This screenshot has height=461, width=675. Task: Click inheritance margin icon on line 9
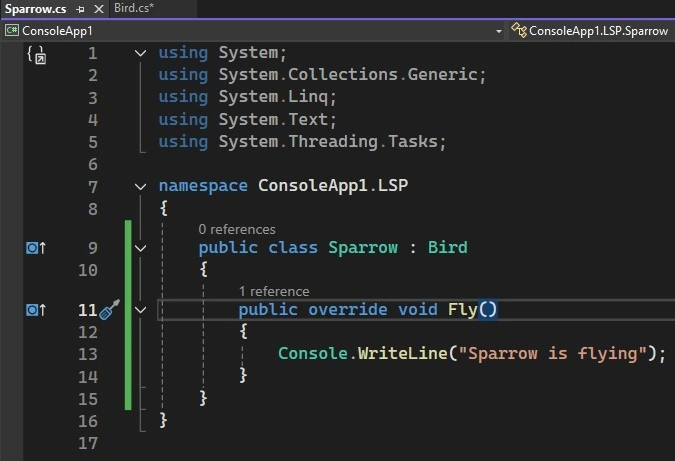tap(36, 248)
